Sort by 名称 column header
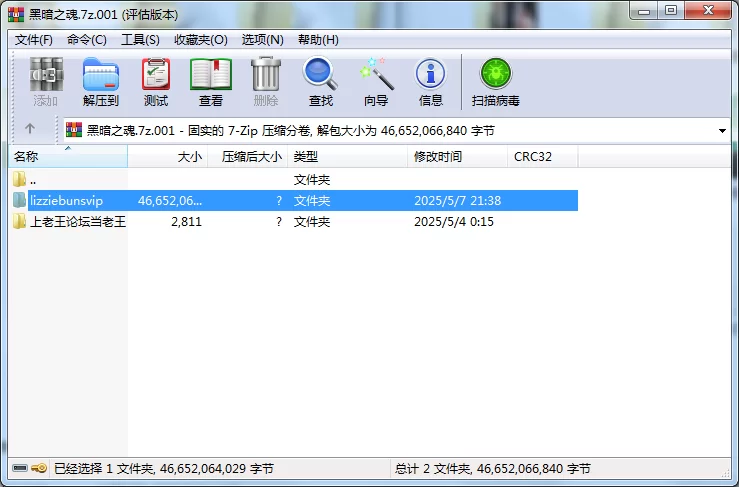Screen dimensions: 739x487 pos(68,157)
